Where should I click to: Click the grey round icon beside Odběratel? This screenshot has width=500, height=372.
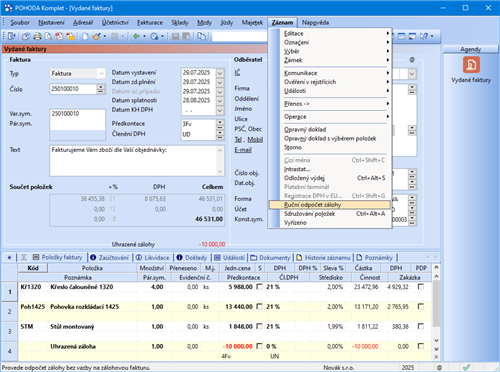(x=412, y=60)
